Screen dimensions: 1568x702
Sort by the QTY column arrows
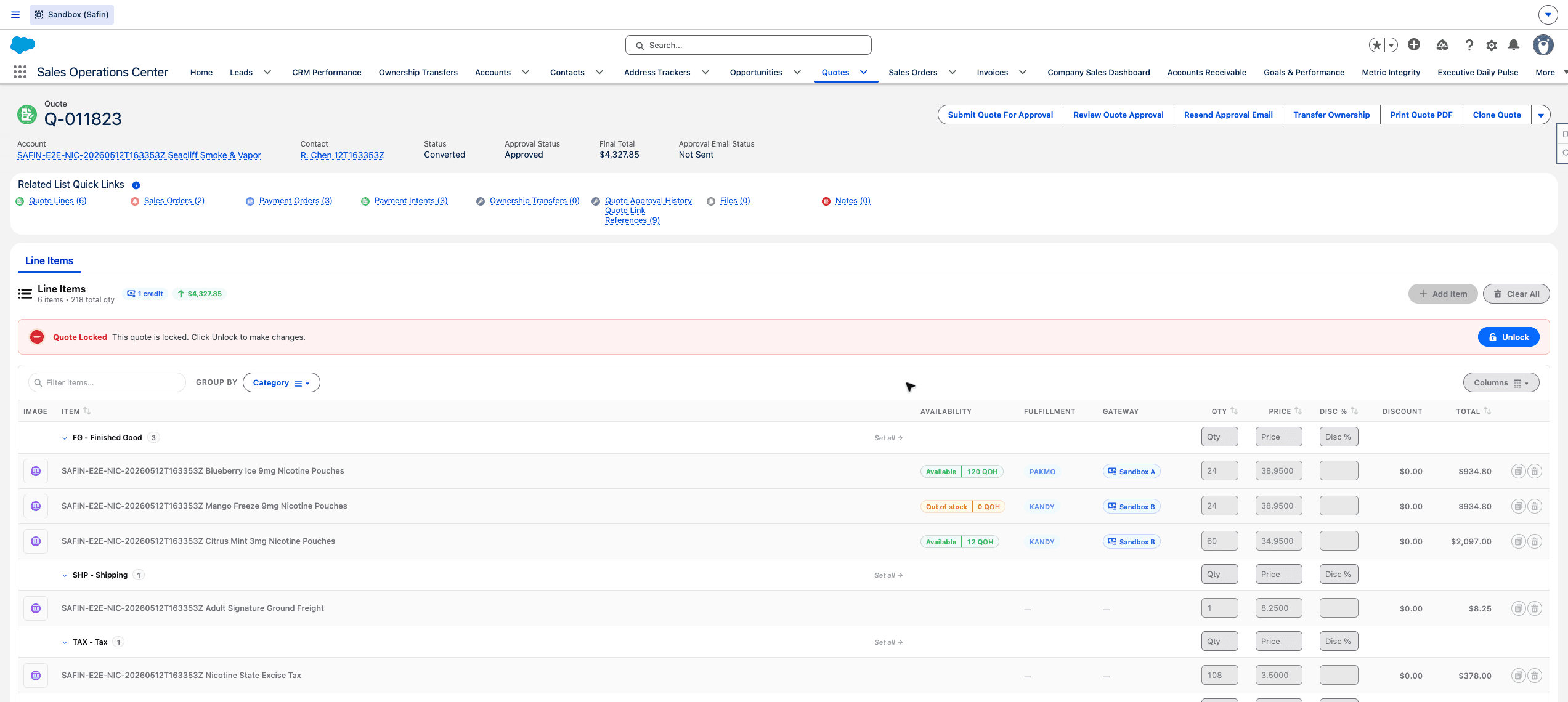click(x=1234, y=411)
